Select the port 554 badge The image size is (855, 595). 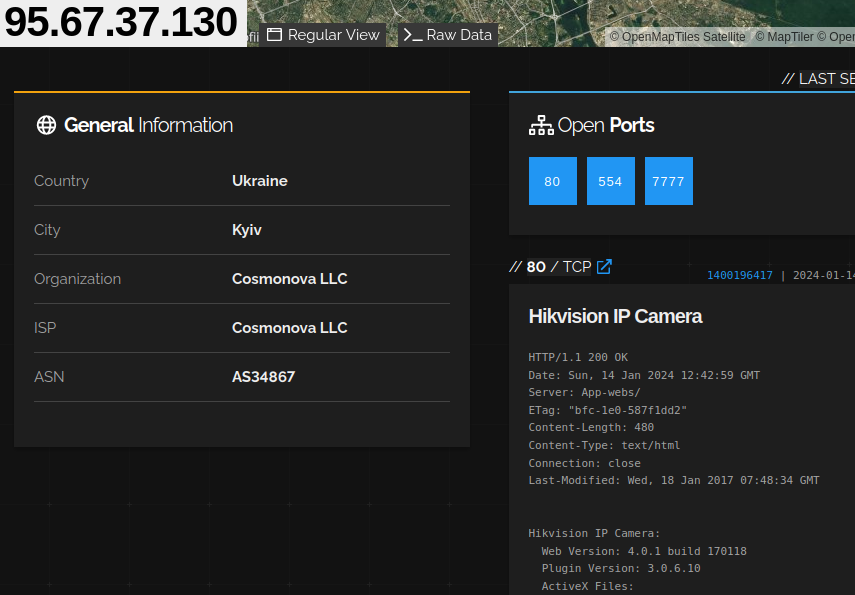pos(611,181)
